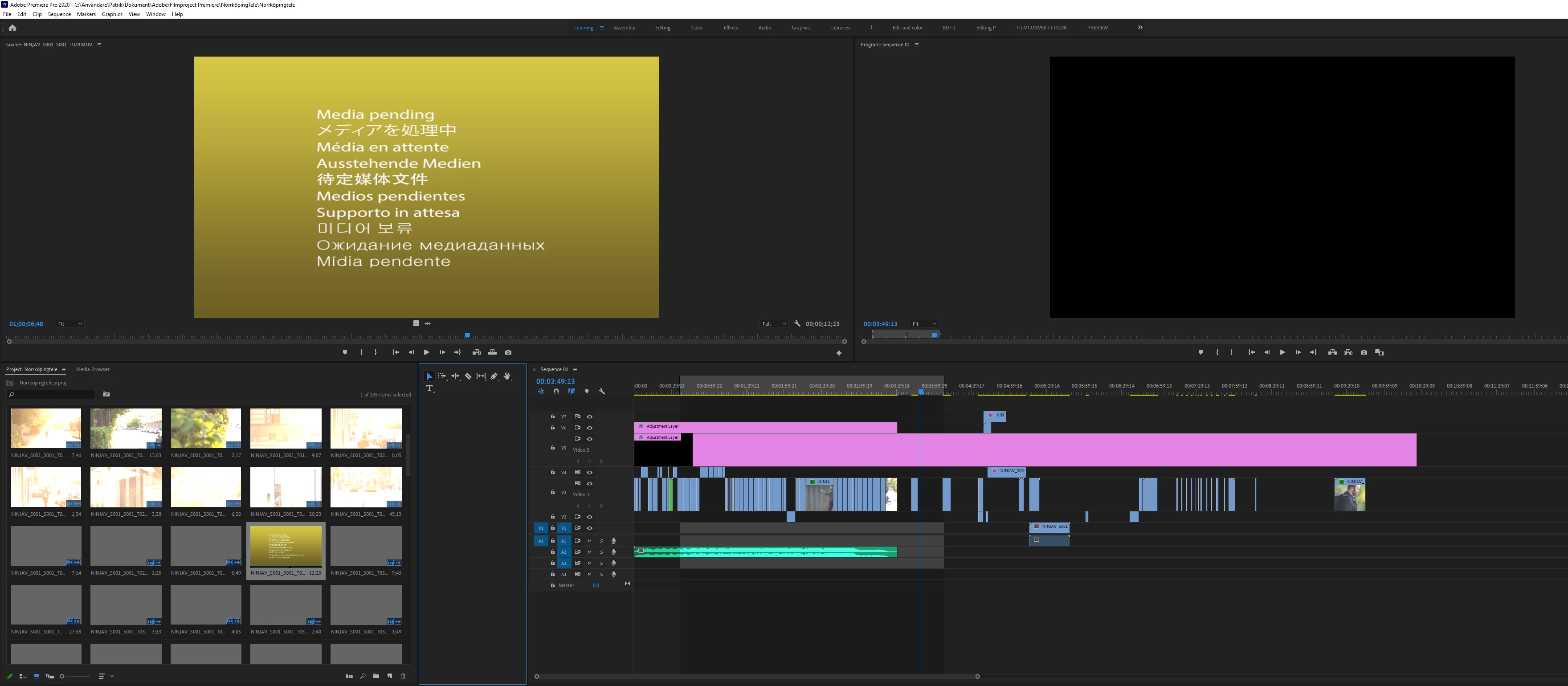Select the Hand tool

(506, 376)
